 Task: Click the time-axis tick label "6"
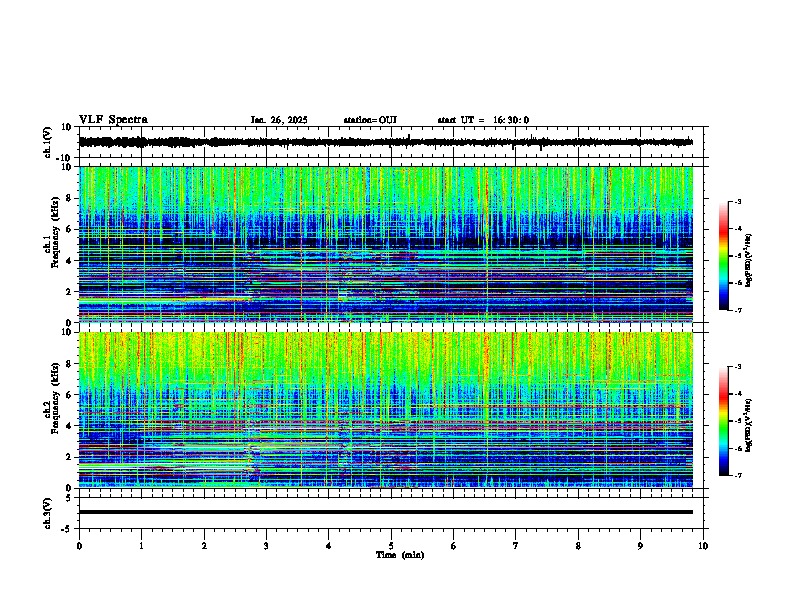[x=453, y=546]
